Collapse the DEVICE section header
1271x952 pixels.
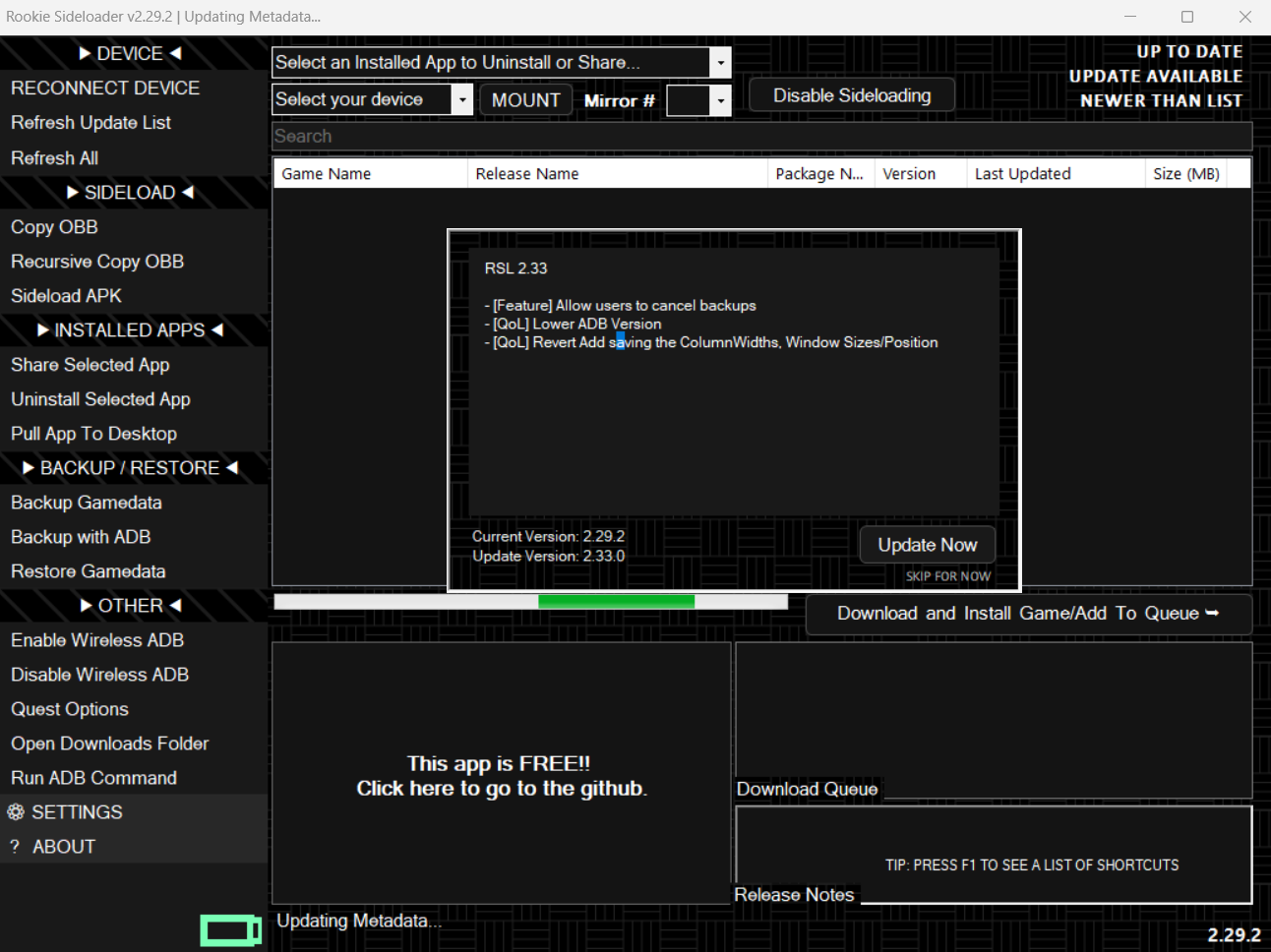click(134, 53)
